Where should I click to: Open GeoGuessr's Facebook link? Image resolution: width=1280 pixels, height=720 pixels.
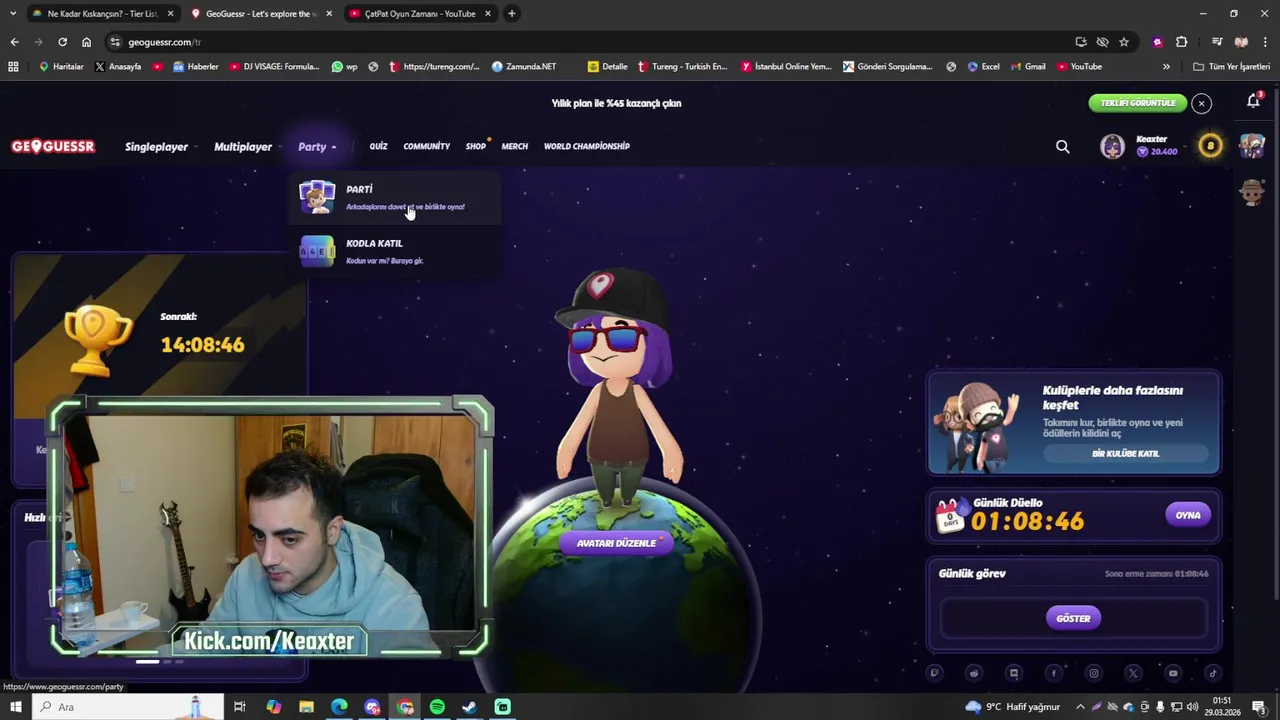pyautogui.click(x=1053, y=673)
